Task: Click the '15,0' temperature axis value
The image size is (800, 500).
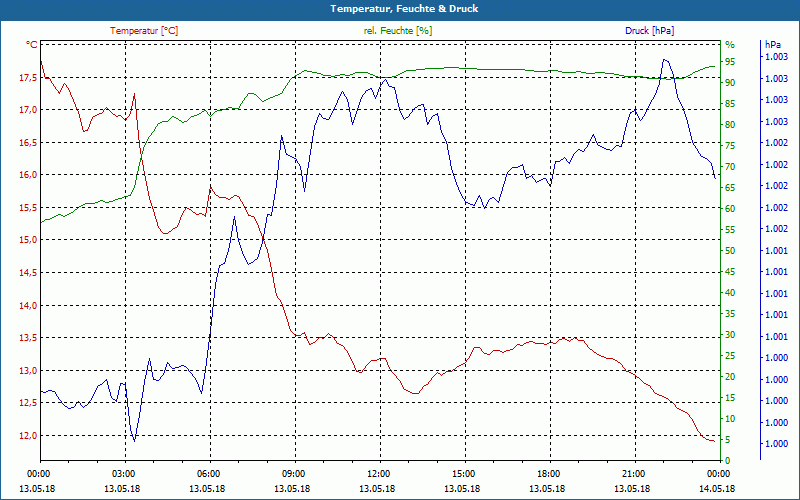Action: [x=29, y=240]
